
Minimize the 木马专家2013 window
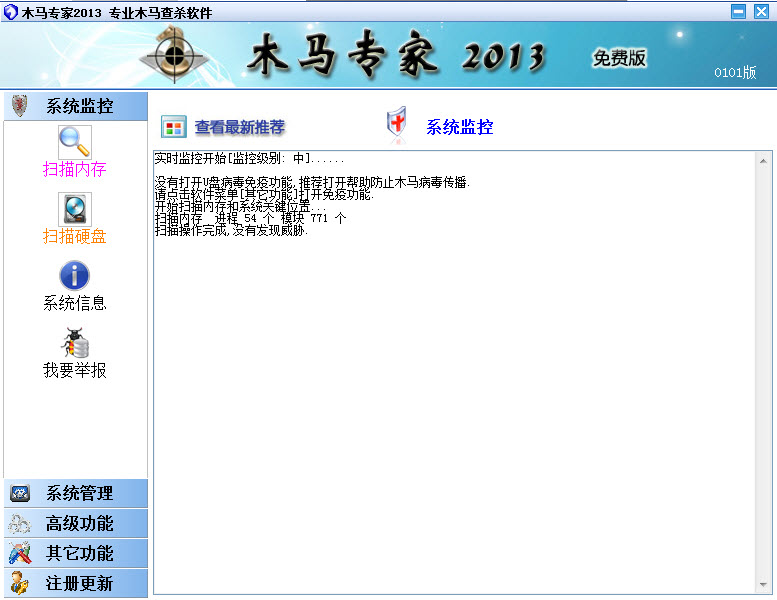(738, 11)
